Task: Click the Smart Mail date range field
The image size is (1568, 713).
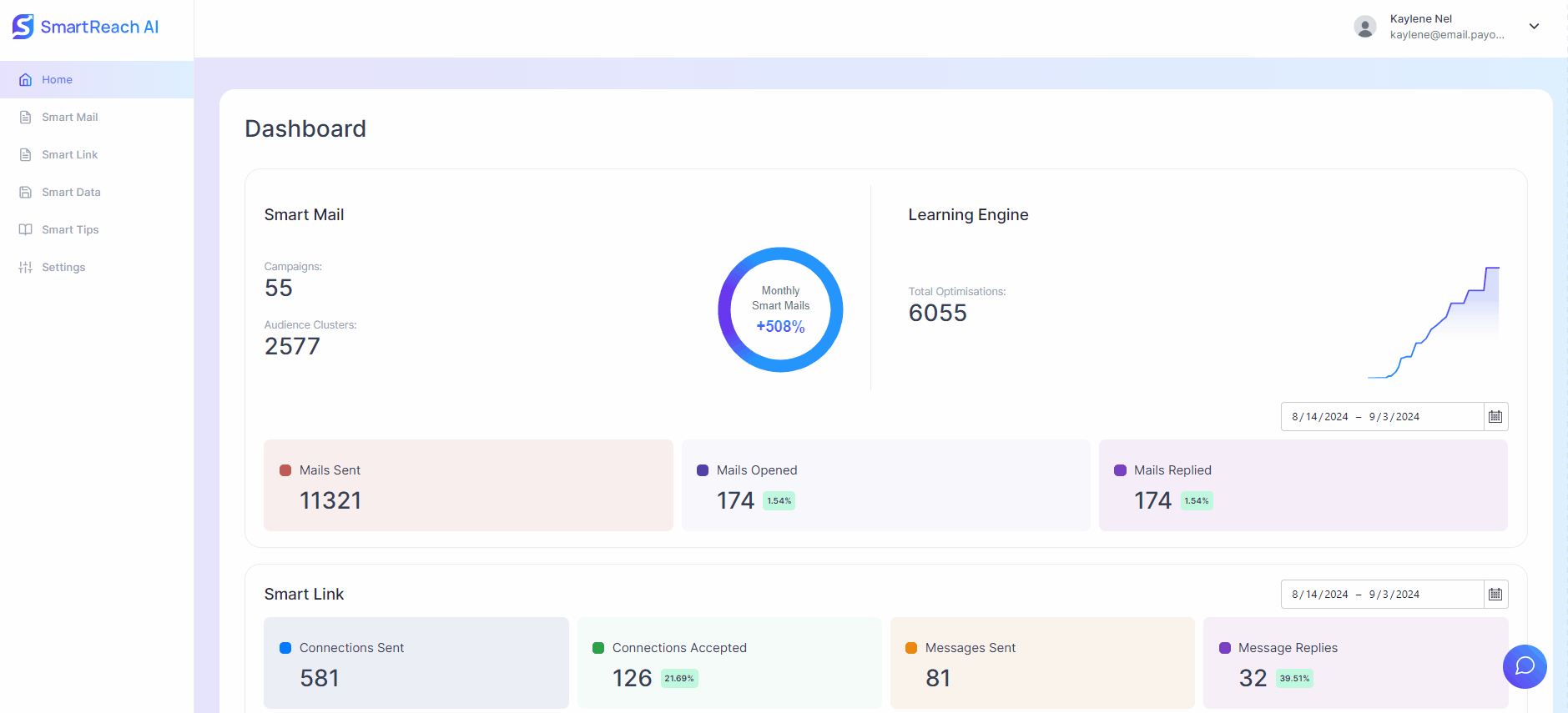Action: click(x=1383, y=417)
